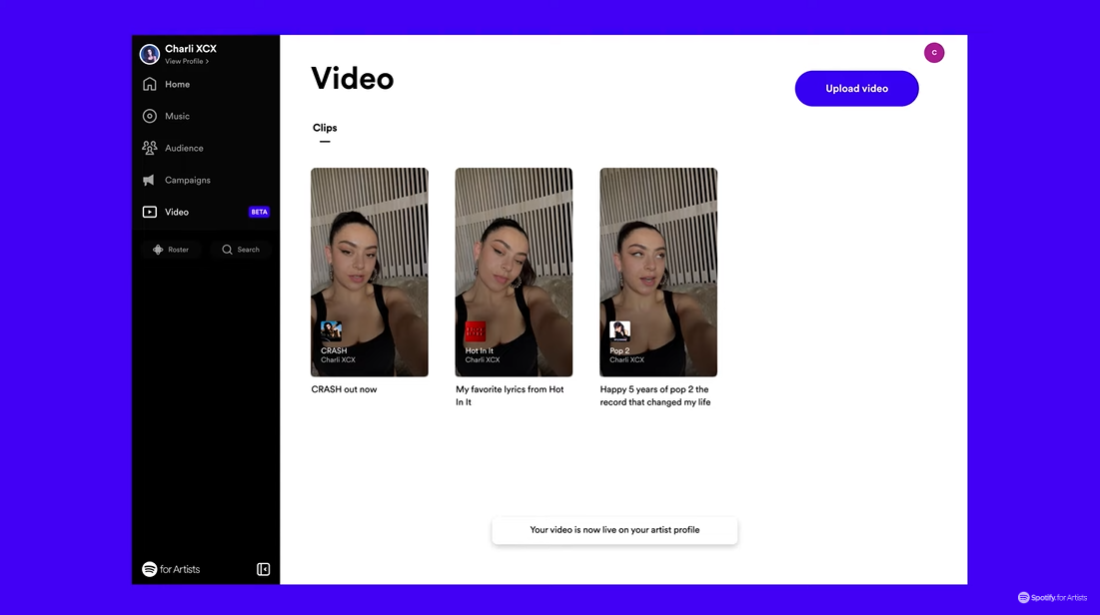Select the Clips tab

click(x=325, y=128)
